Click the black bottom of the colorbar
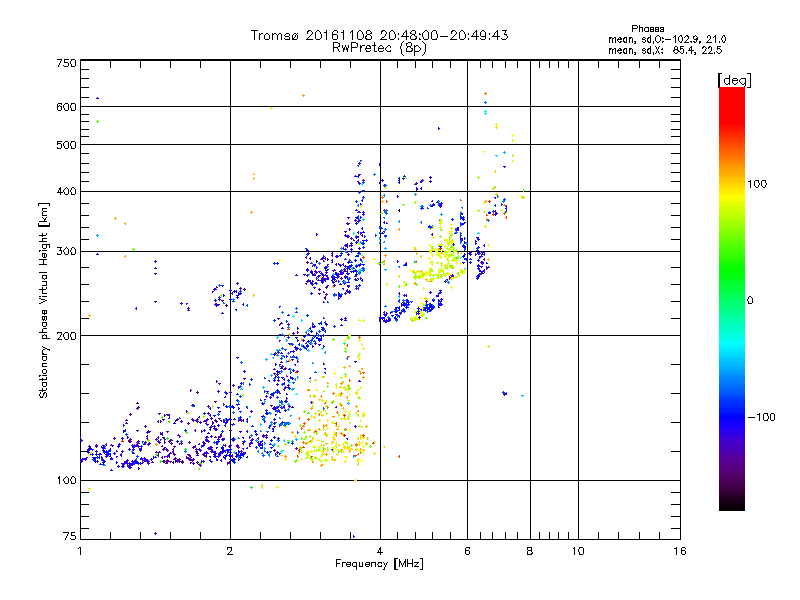 point(731,504)
